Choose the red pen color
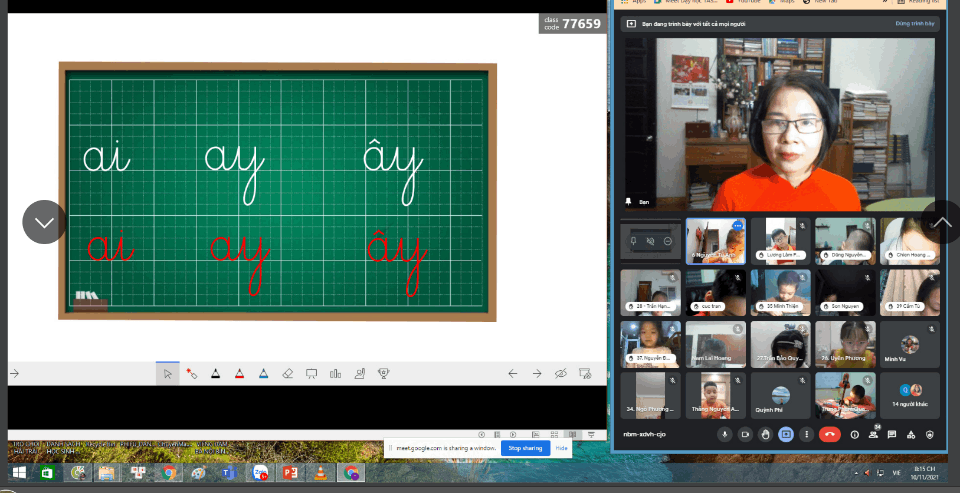The image size is (960, 493). [x=239, y=374]
